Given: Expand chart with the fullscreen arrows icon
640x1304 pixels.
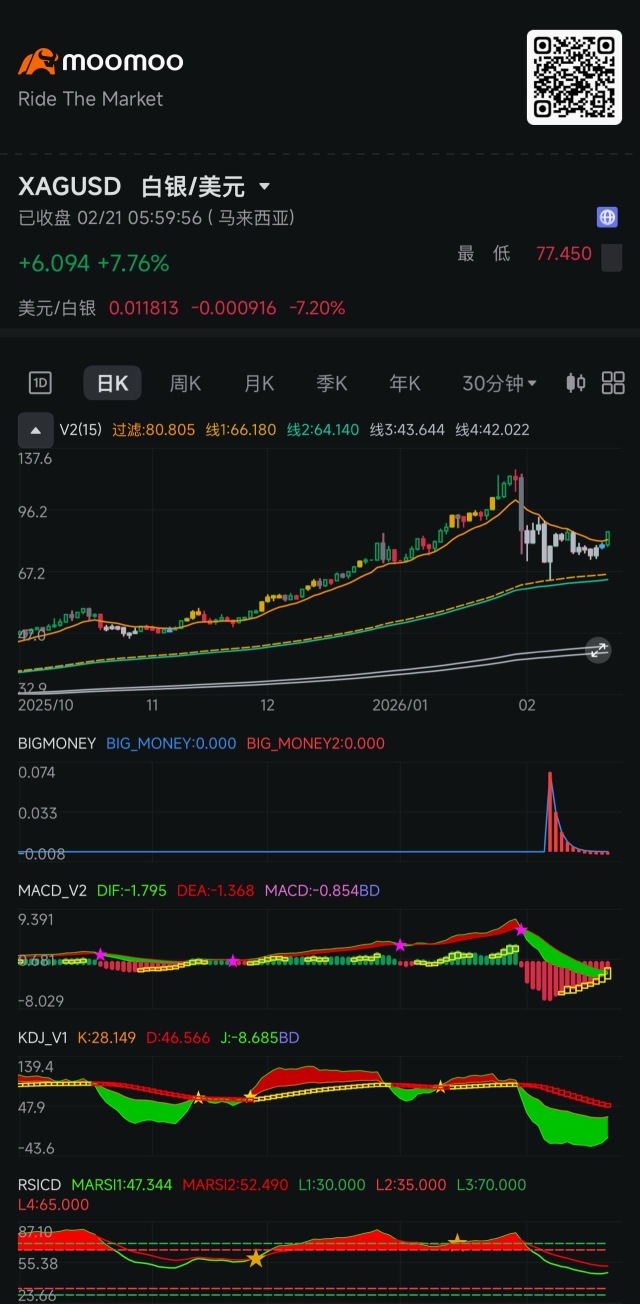Looking at the screenshot, I should 598,650.
